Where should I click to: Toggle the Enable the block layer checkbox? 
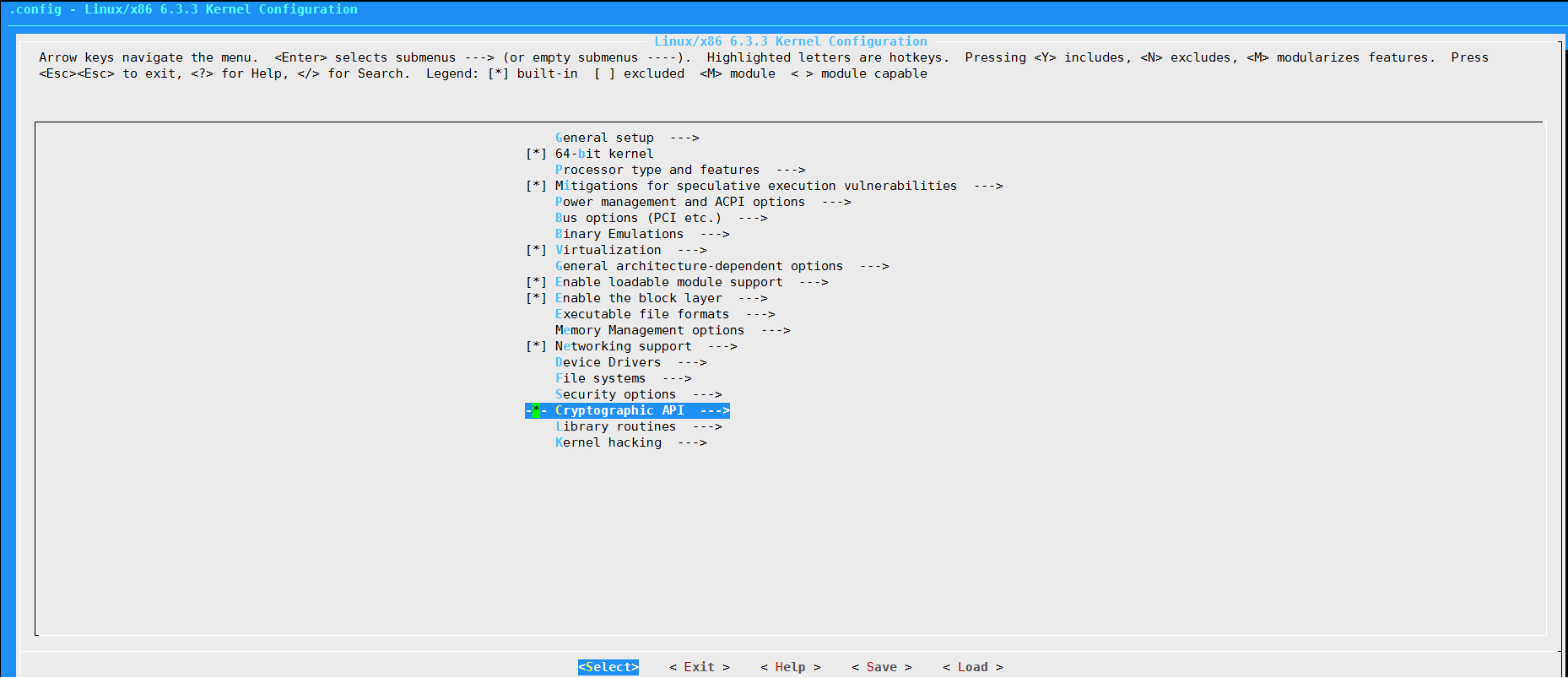click(537, 298)
